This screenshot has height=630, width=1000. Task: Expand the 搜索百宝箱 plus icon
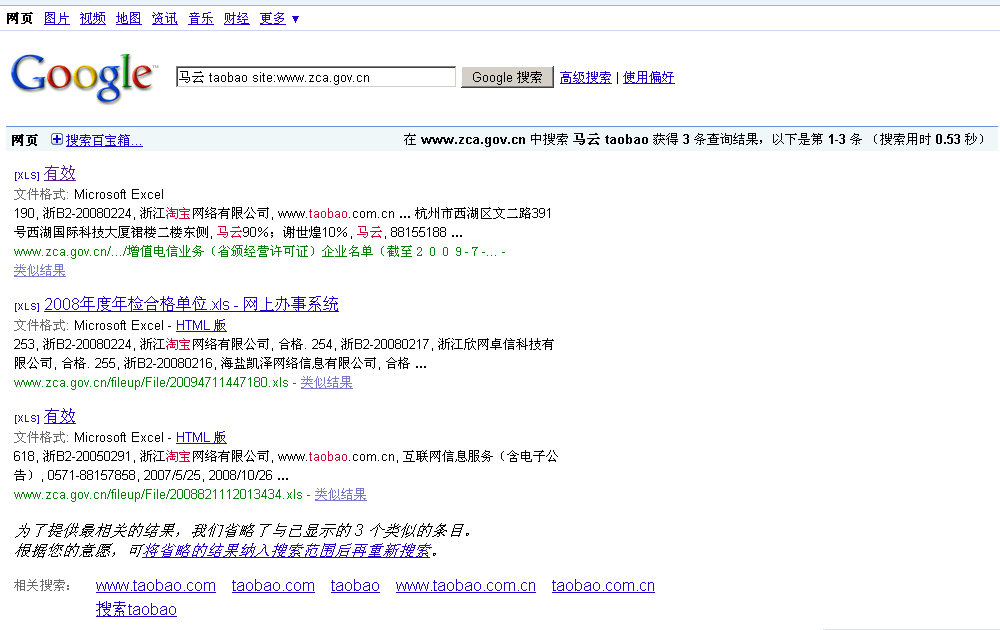[x=57, y=139]
